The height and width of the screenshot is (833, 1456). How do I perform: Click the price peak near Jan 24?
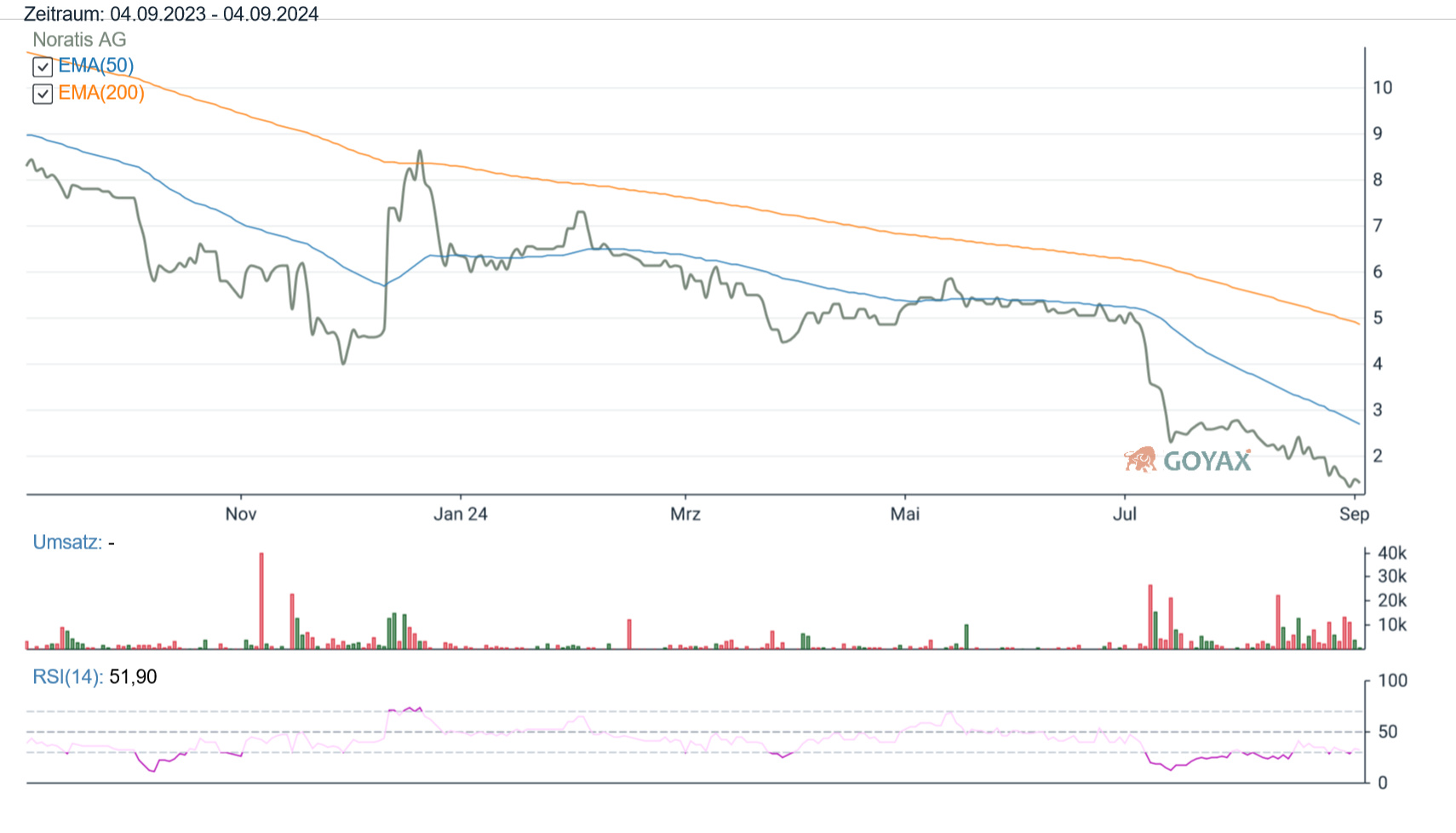tap(420, 152)
